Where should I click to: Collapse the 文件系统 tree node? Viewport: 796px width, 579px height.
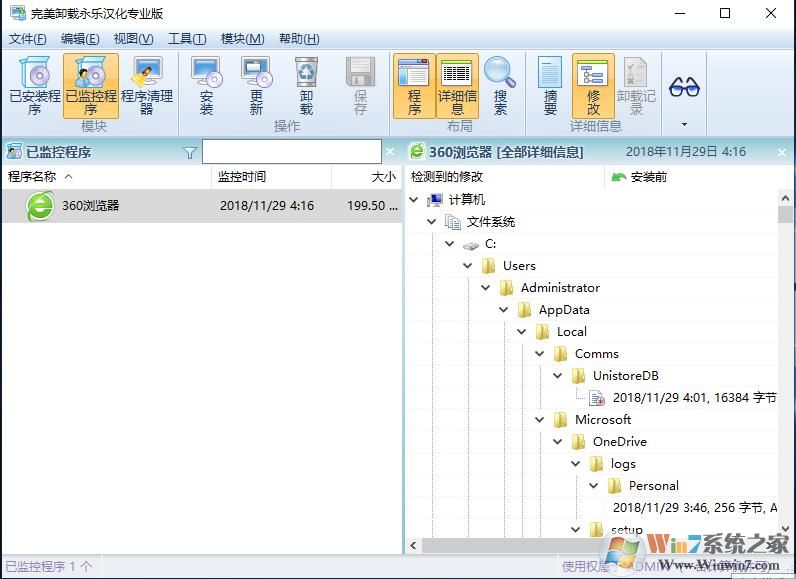[x=432, y=222]
